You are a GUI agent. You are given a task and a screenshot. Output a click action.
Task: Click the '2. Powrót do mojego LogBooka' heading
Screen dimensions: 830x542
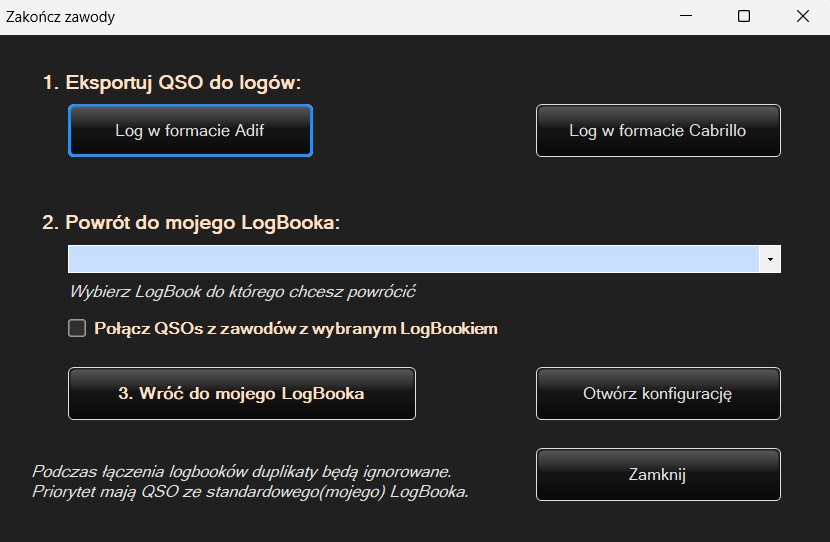[191, 222]
